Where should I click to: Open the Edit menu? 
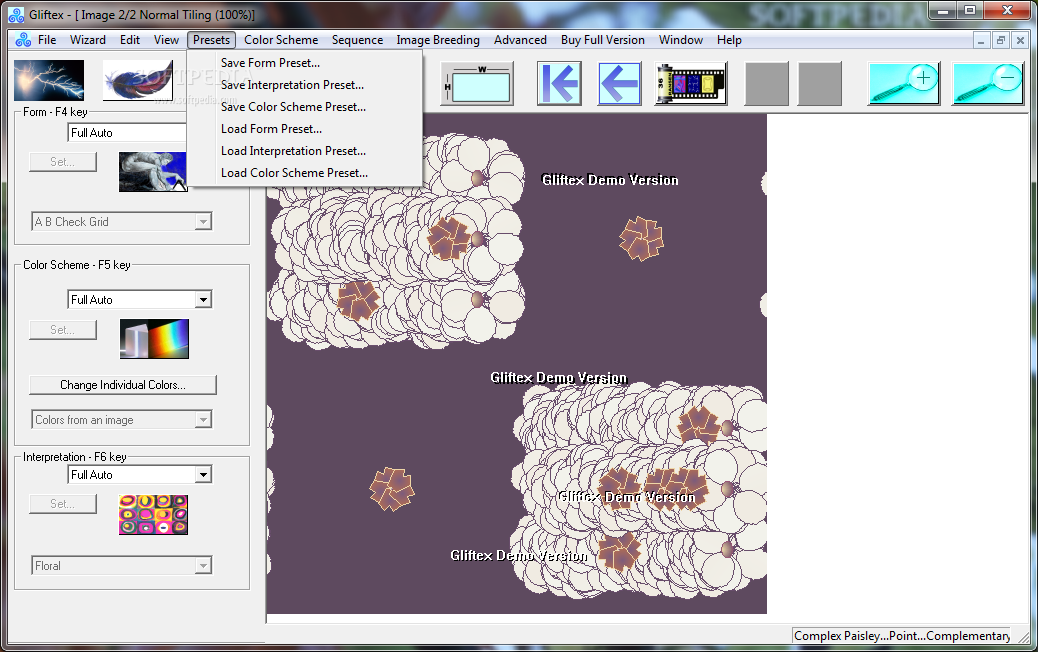click(130, 40)
